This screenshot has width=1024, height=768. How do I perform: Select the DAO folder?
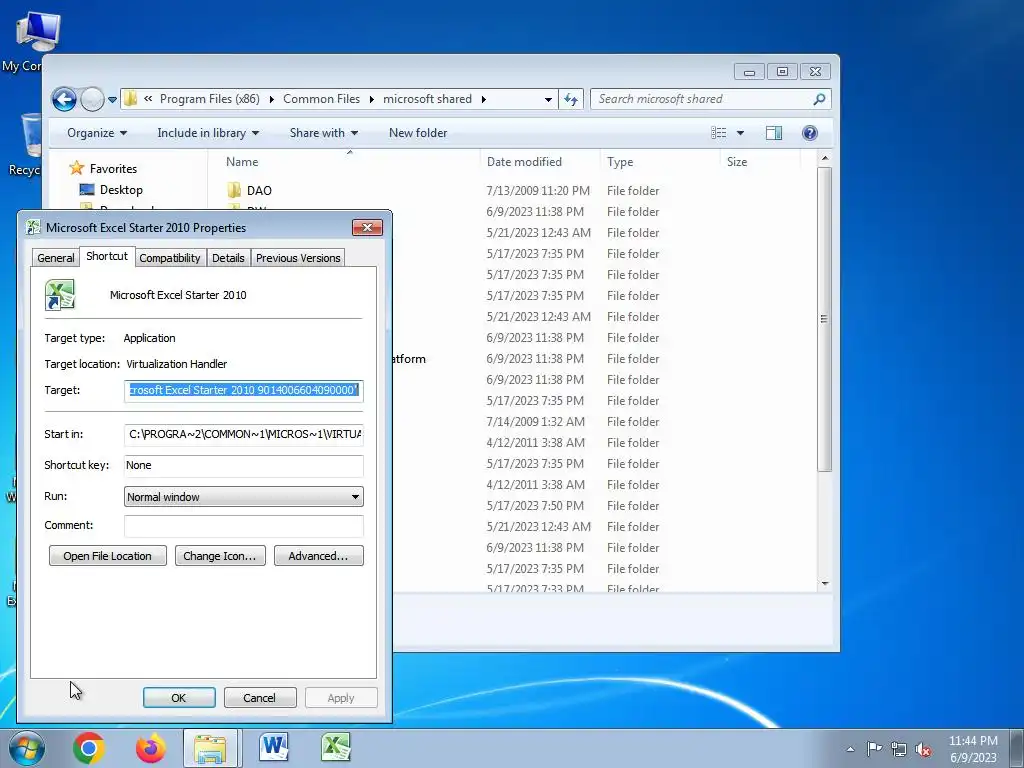249,191
